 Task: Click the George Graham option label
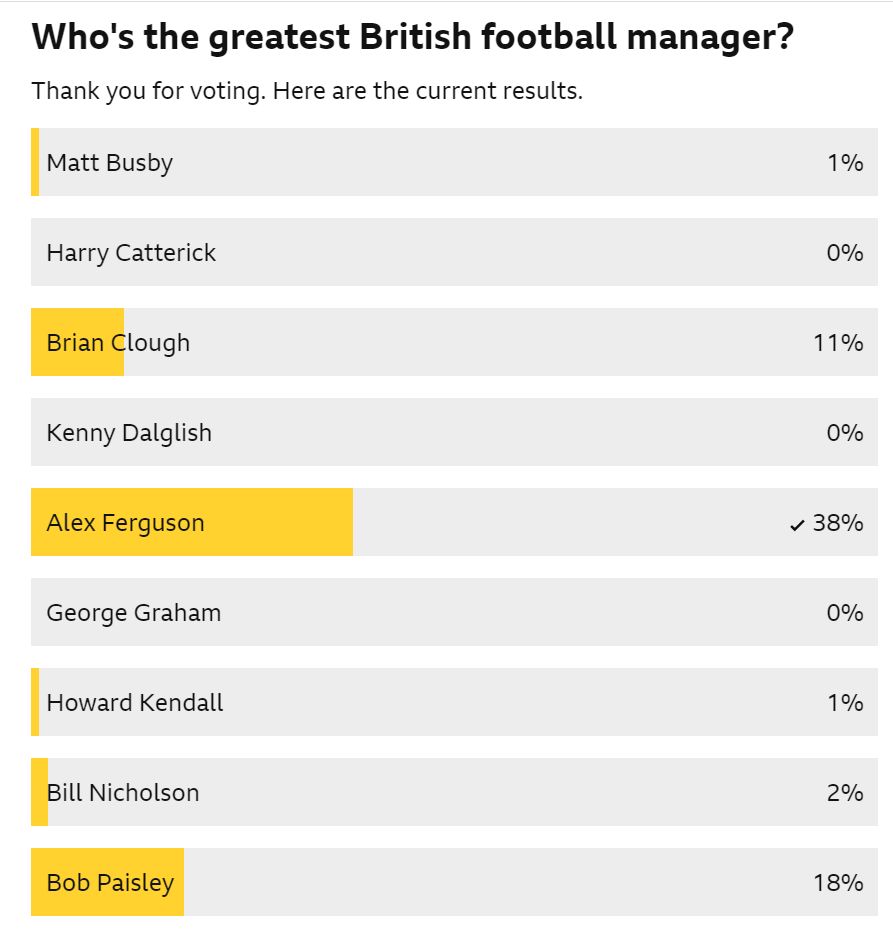pyautogui.click(x=134, y=612)
